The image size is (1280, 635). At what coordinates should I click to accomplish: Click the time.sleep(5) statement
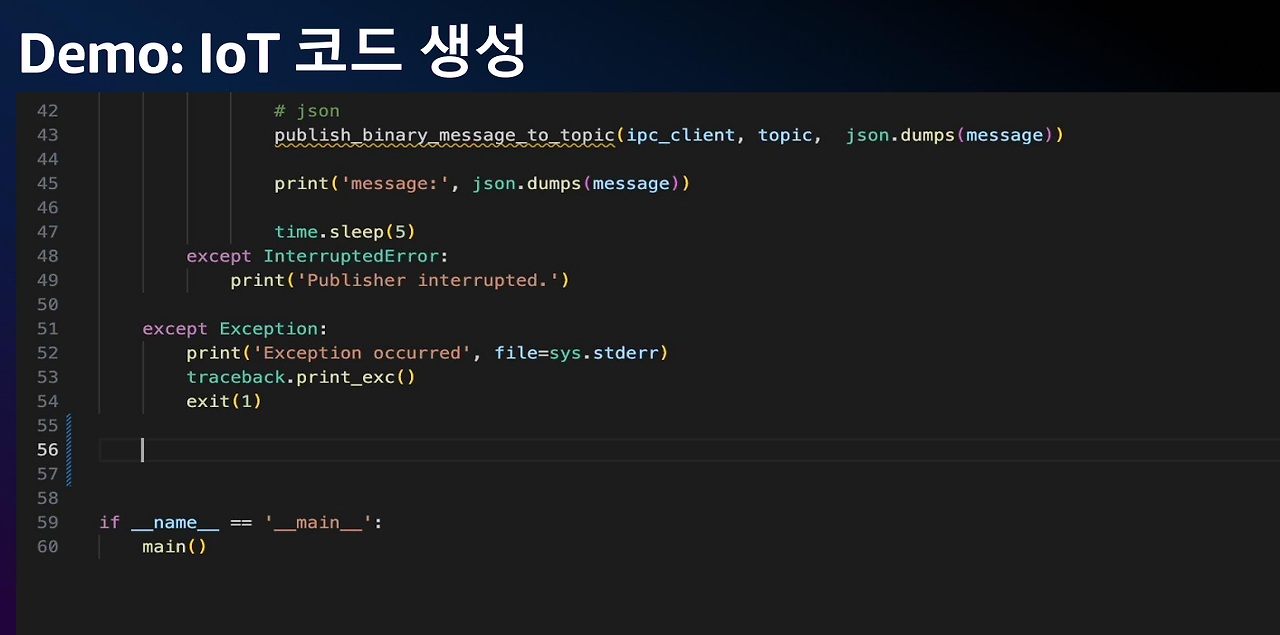(x=345, y=232)
